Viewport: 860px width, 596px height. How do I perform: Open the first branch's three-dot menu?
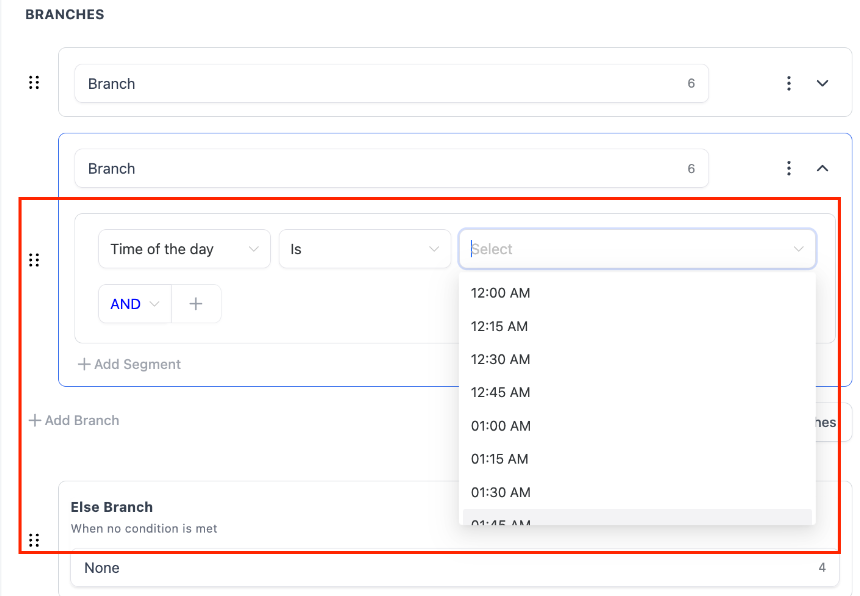point(789,83)
